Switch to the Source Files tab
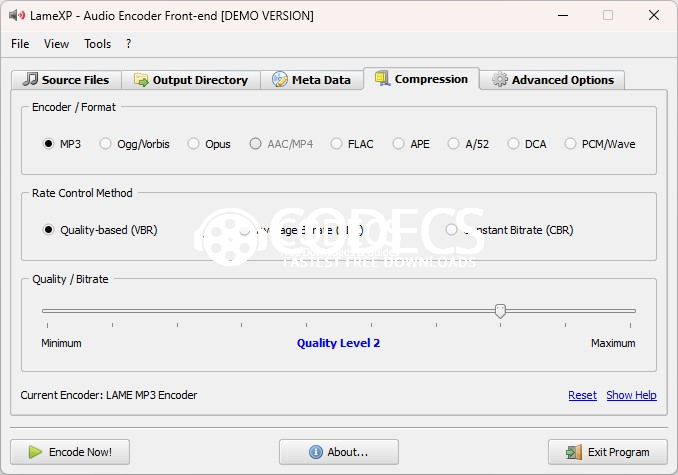 (66, 80)
